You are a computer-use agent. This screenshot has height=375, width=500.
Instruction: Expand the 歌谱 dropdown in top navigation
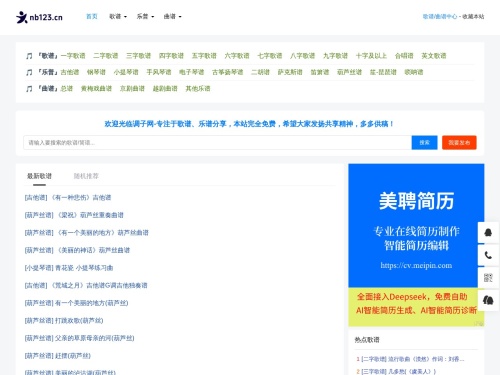click(x=118, y=16)
